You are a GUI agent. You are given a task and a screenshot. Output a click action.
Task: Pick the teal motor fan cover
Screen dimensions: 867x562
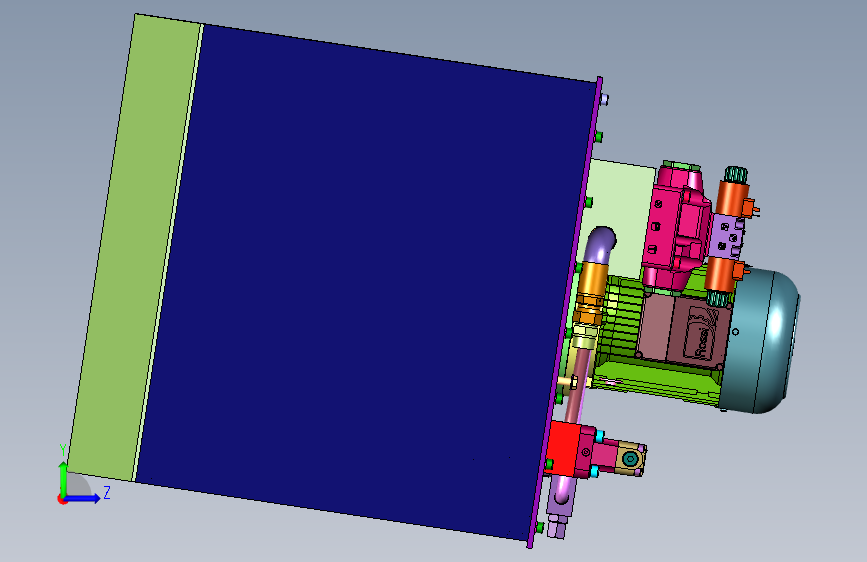[x=763, y=340]
